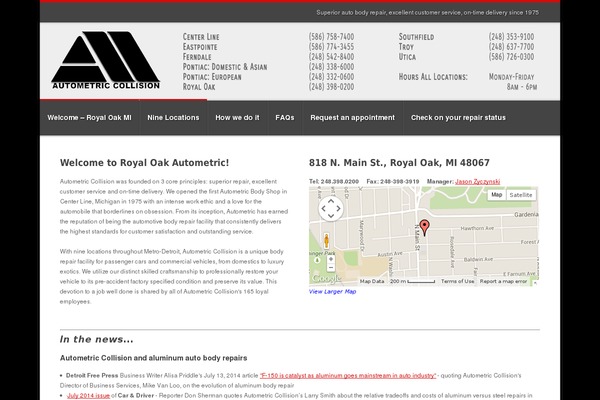600x400 pixels.
Task: Click manager Jason Zyczynski link
Action: (x=478, y=181)
